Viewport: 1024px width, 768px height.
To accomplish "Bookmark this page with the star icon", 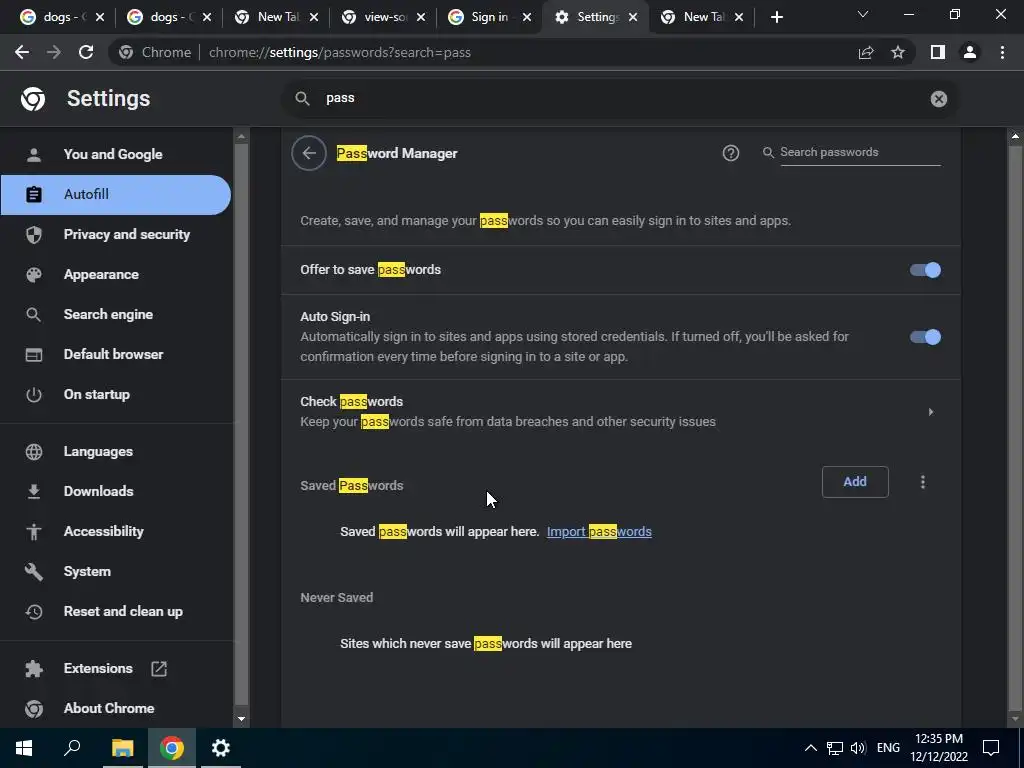I will pos(898,52).
